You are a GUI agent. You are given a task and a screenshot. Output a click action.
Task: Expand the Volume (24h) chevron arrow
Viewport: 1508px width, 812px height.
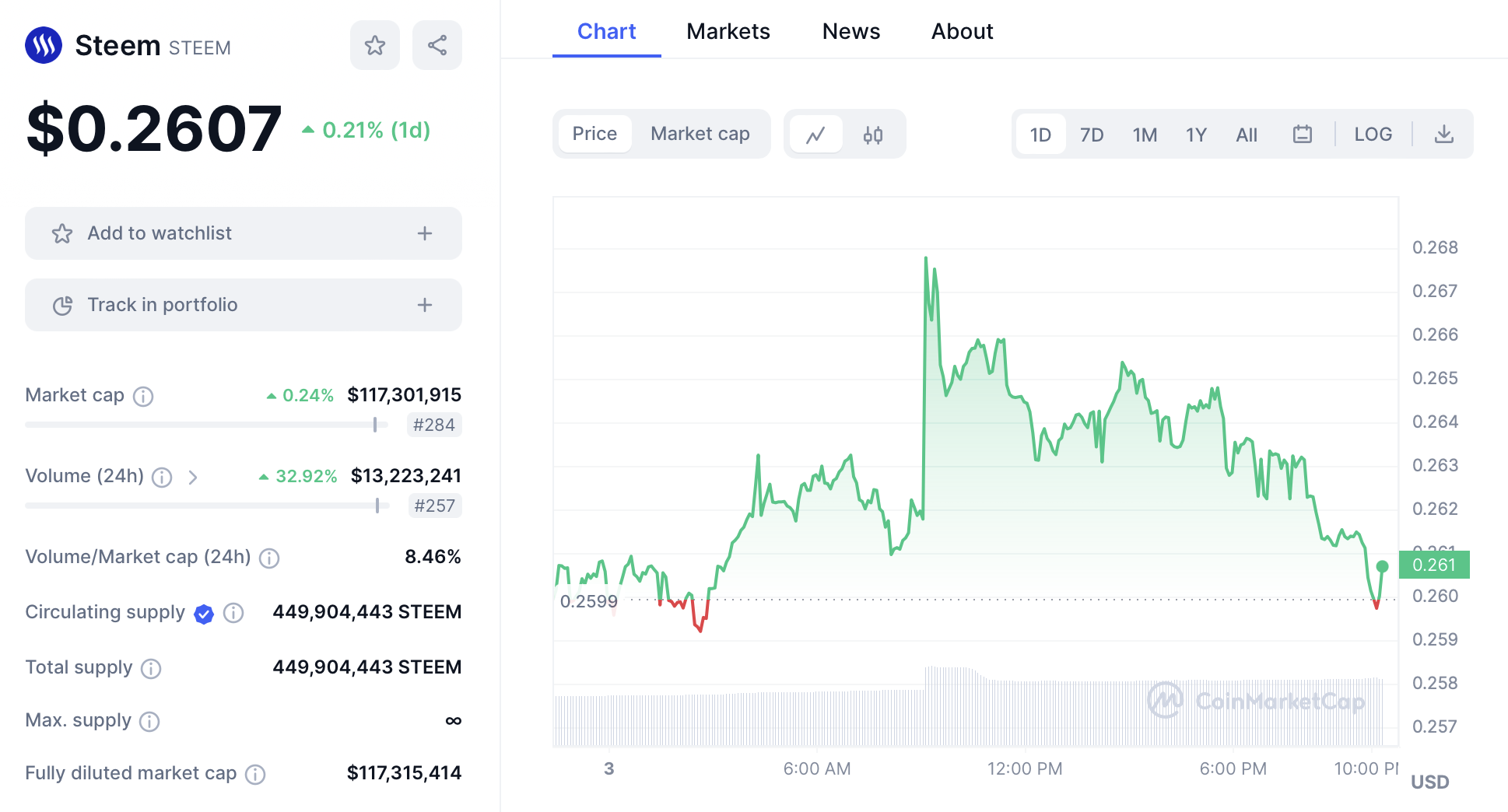click(x=193, y=477)
